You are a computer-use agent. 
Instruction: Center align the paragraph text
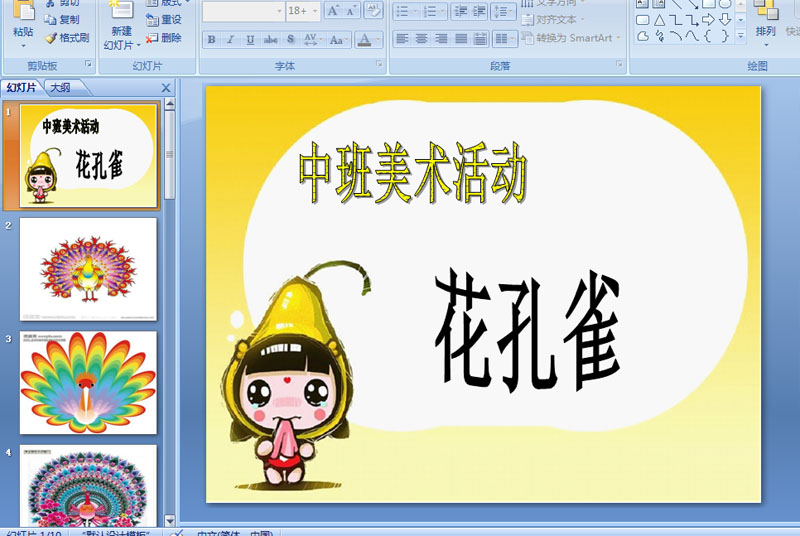coord(421,39)
